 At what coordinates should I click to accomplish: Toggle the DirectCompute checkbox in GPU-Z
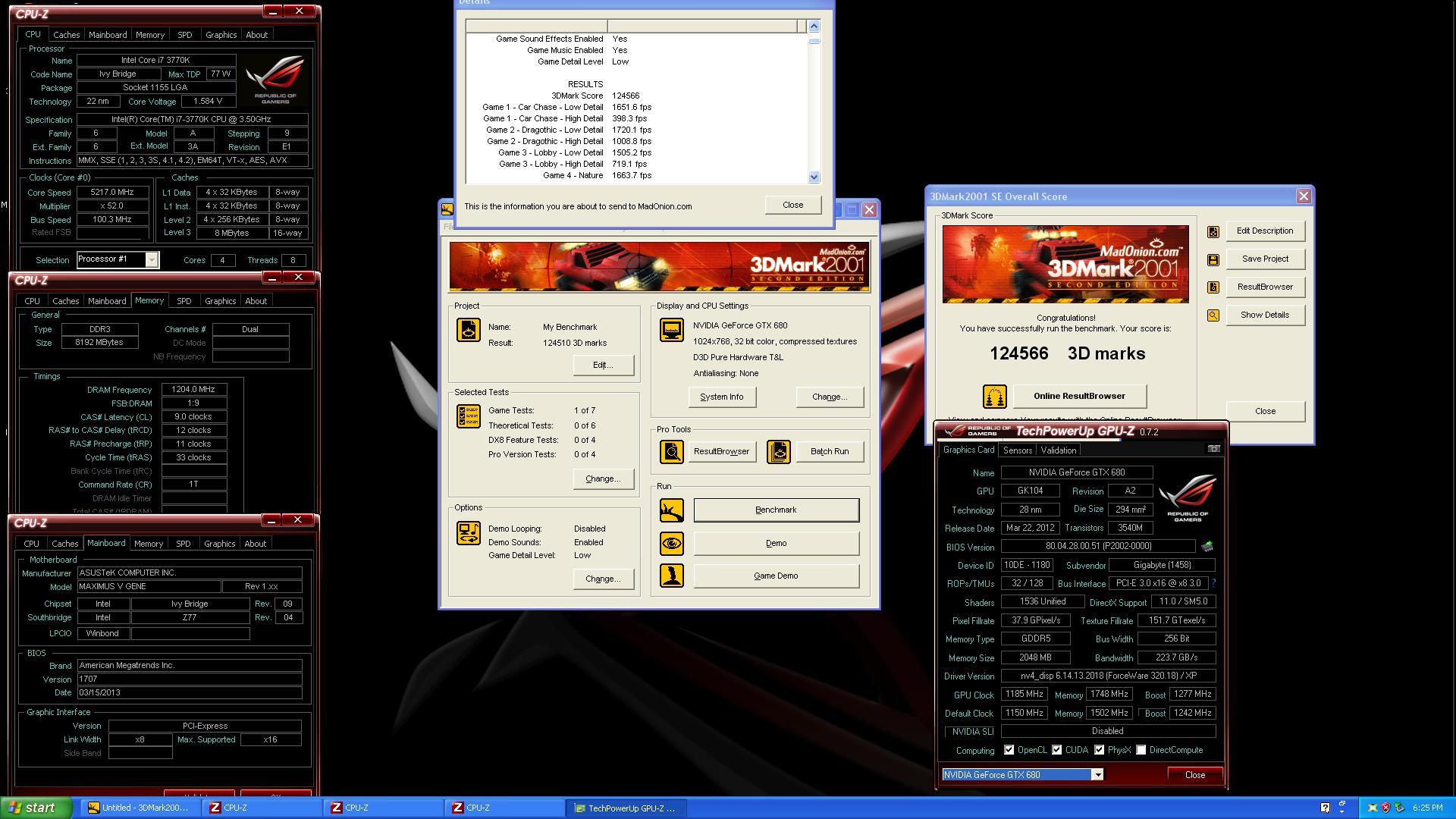1141,750
